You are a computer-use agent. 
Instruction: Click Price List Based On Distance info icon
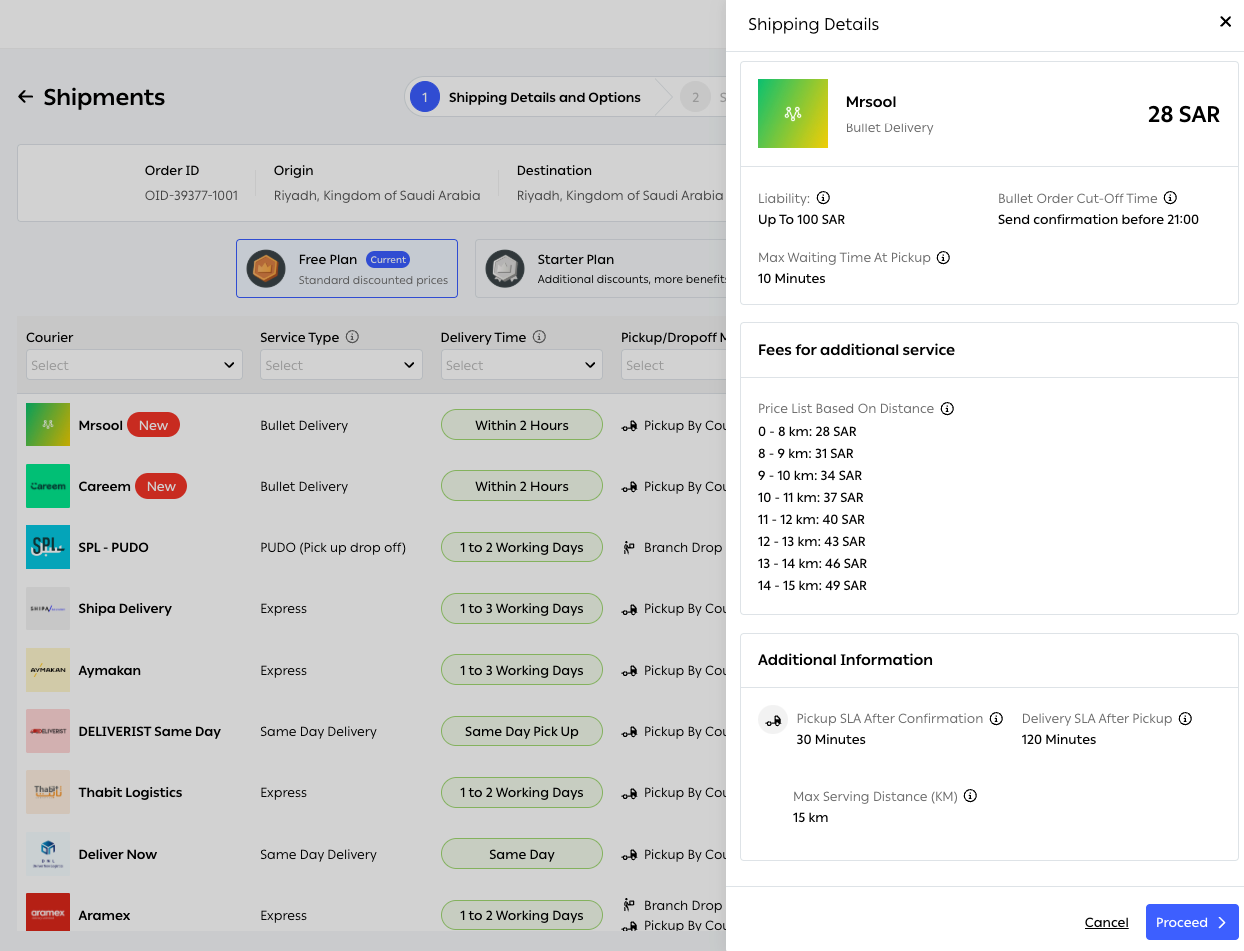pos(947,408)
